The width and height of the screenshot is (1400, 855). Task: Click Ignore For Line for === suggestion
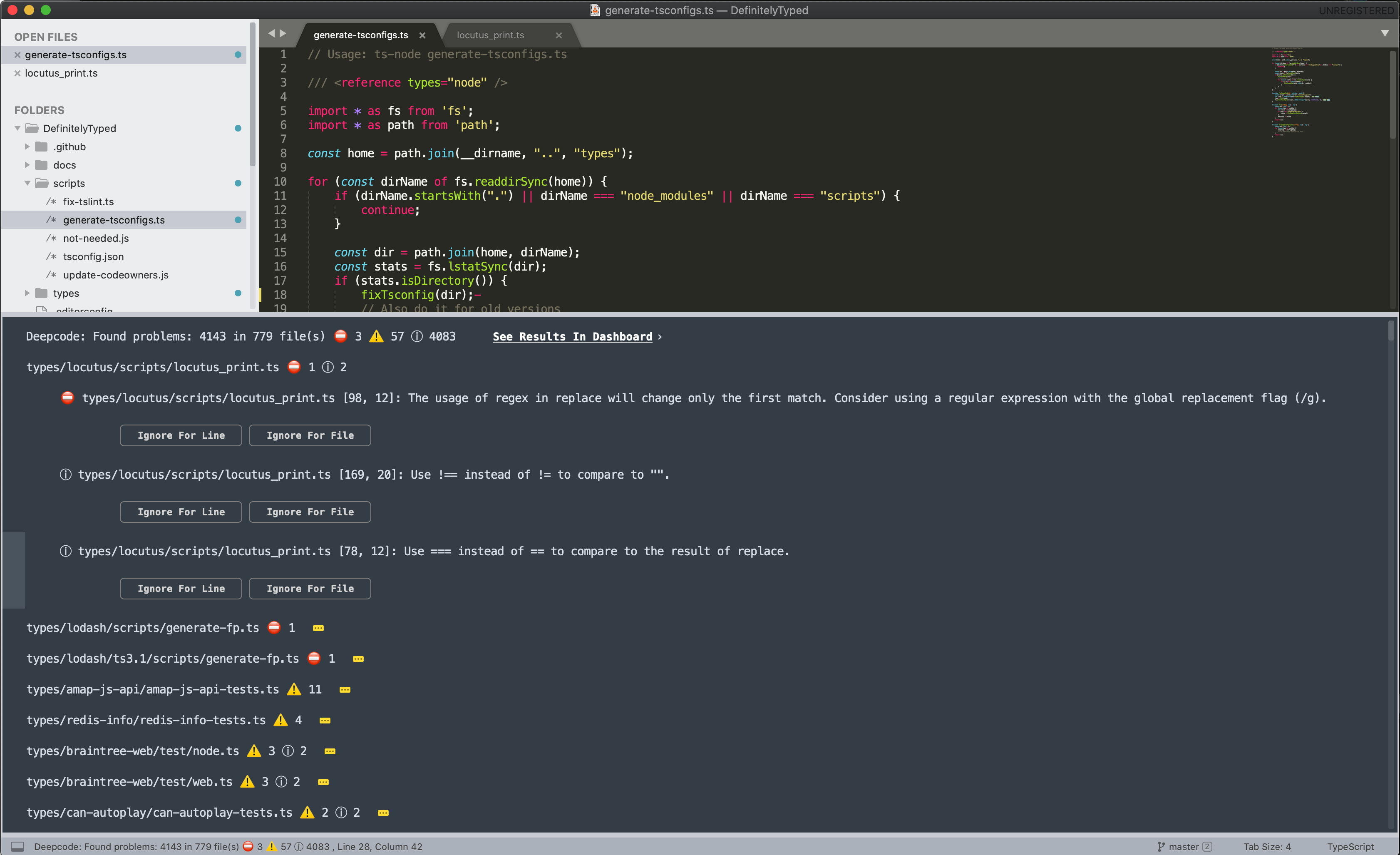[x=181, y=589]
